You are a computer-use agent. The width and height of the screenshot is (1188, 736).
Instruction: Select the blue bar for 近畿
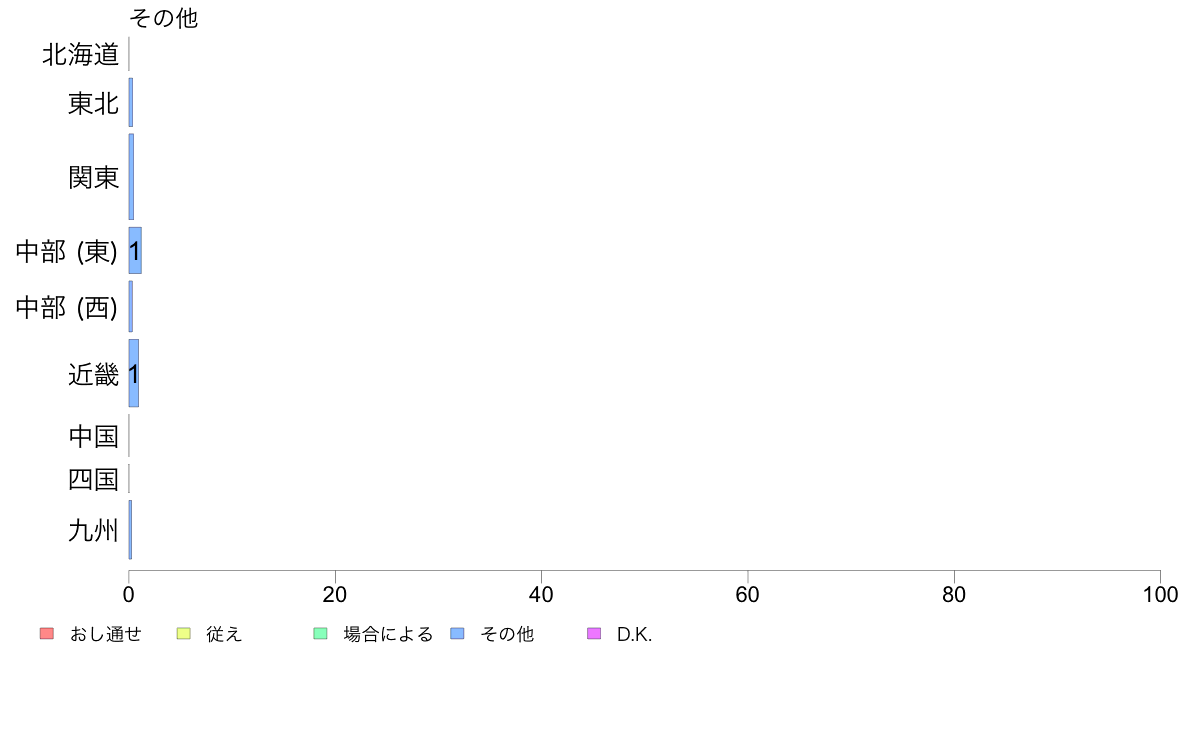click(134, 373)
